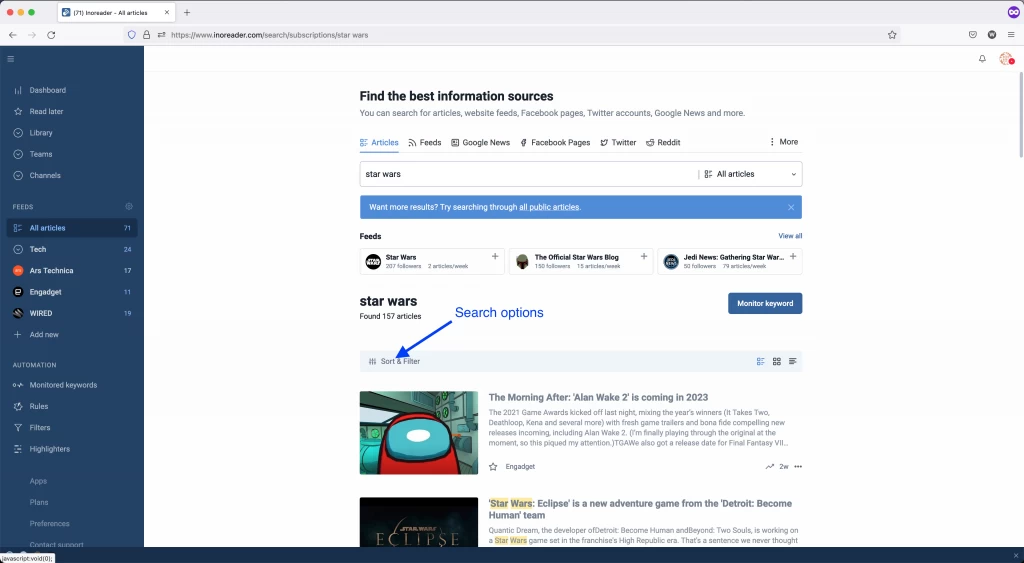Open notifications bell icon
1024x563 pixels.
(x=982, y=59)
